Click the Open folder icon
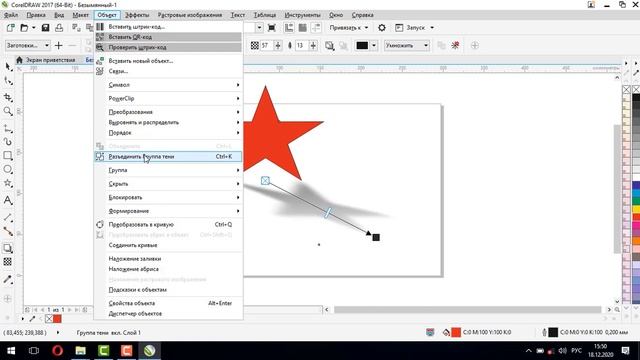The image size is (640, 360). (24, 28)
